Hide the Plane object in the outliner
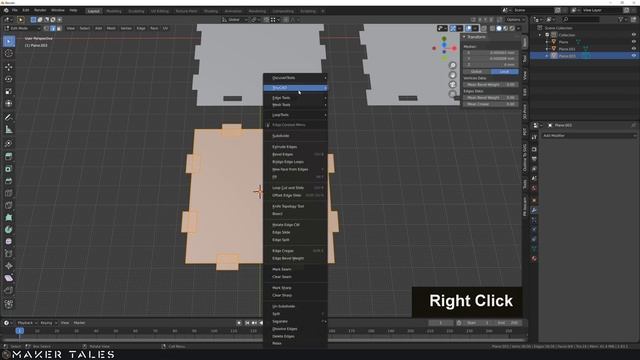This screenshot has height=360, width=640. point(633,42)
